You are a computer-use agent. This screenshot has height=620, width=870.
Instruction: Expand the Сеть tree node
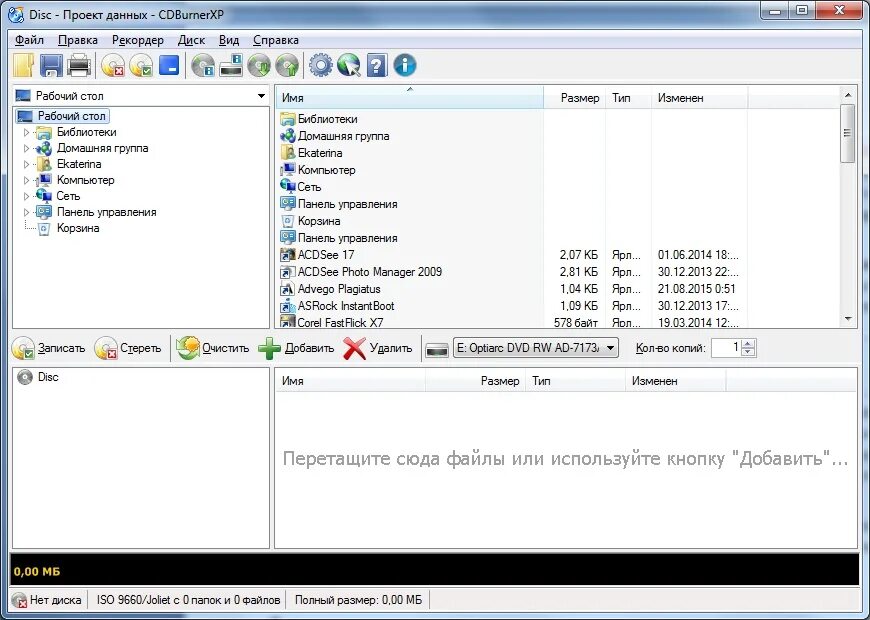26,196
